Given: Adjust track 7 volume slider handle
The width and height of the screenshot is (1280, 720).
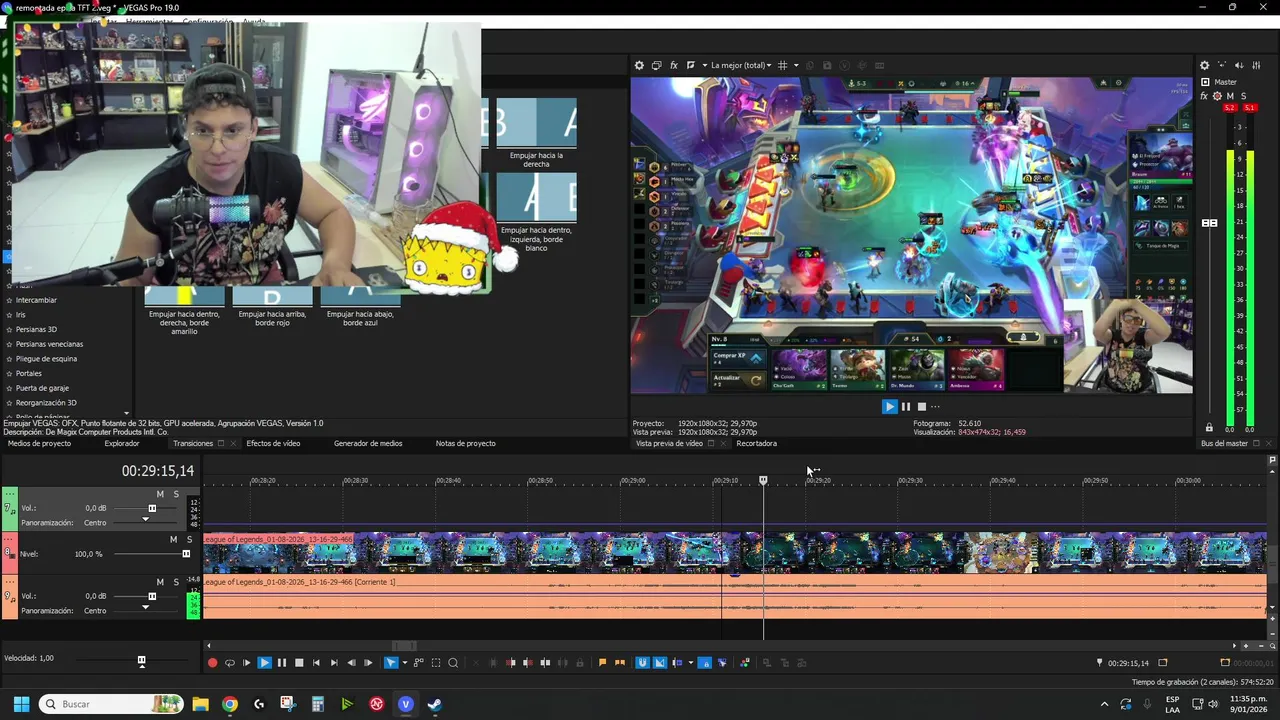Looking at the screenshot, I should [152, 508].
